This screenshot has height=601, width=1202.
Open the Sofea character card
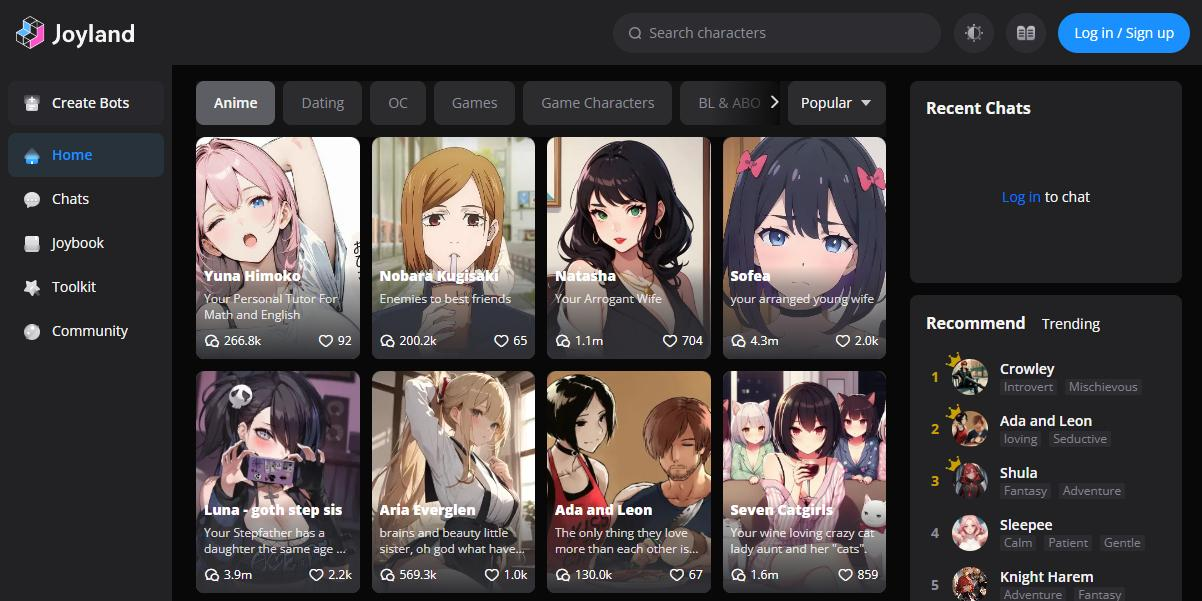pyautogui.click(x=805, y=248)
